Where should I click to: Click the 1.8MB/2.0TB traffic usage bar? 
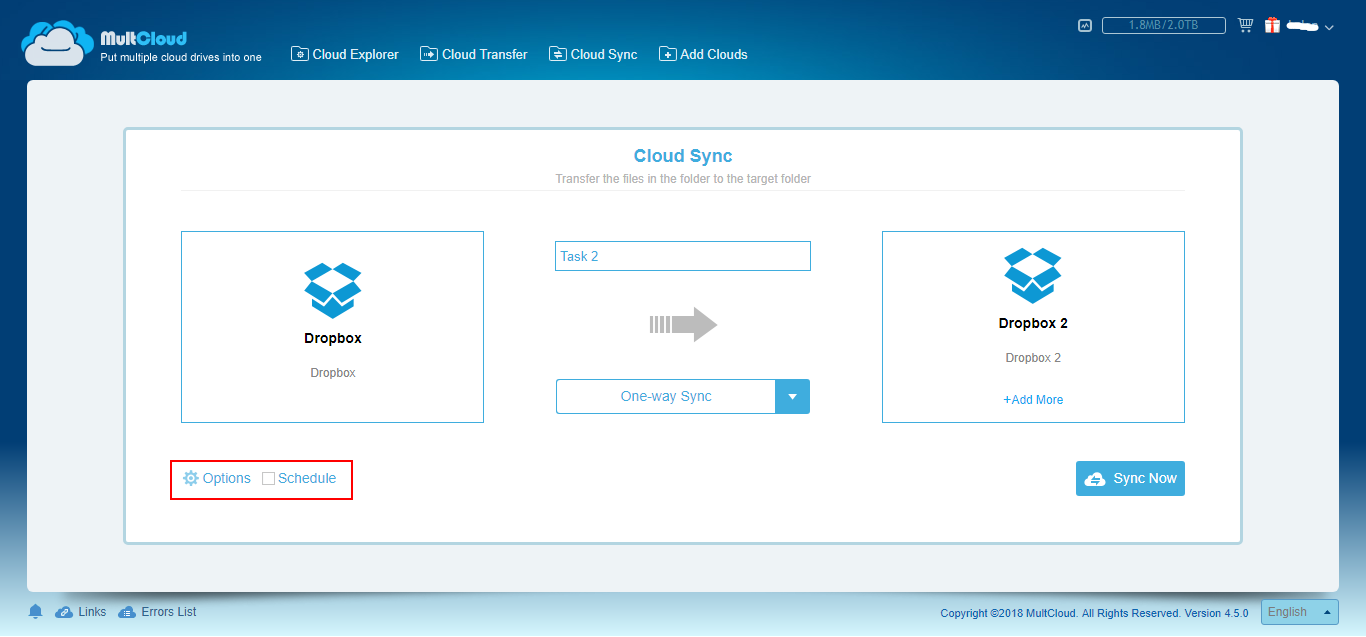coord(1163,26)
